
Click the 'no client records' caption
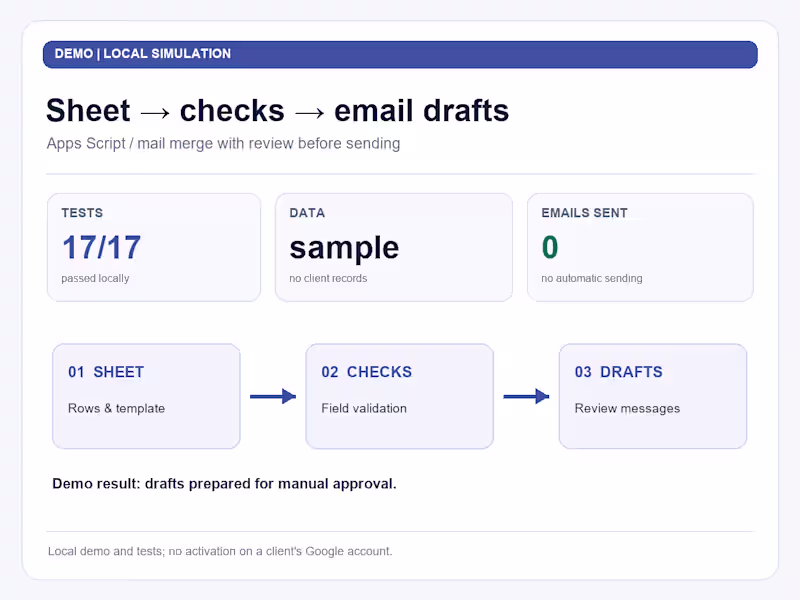coord(328,279)
